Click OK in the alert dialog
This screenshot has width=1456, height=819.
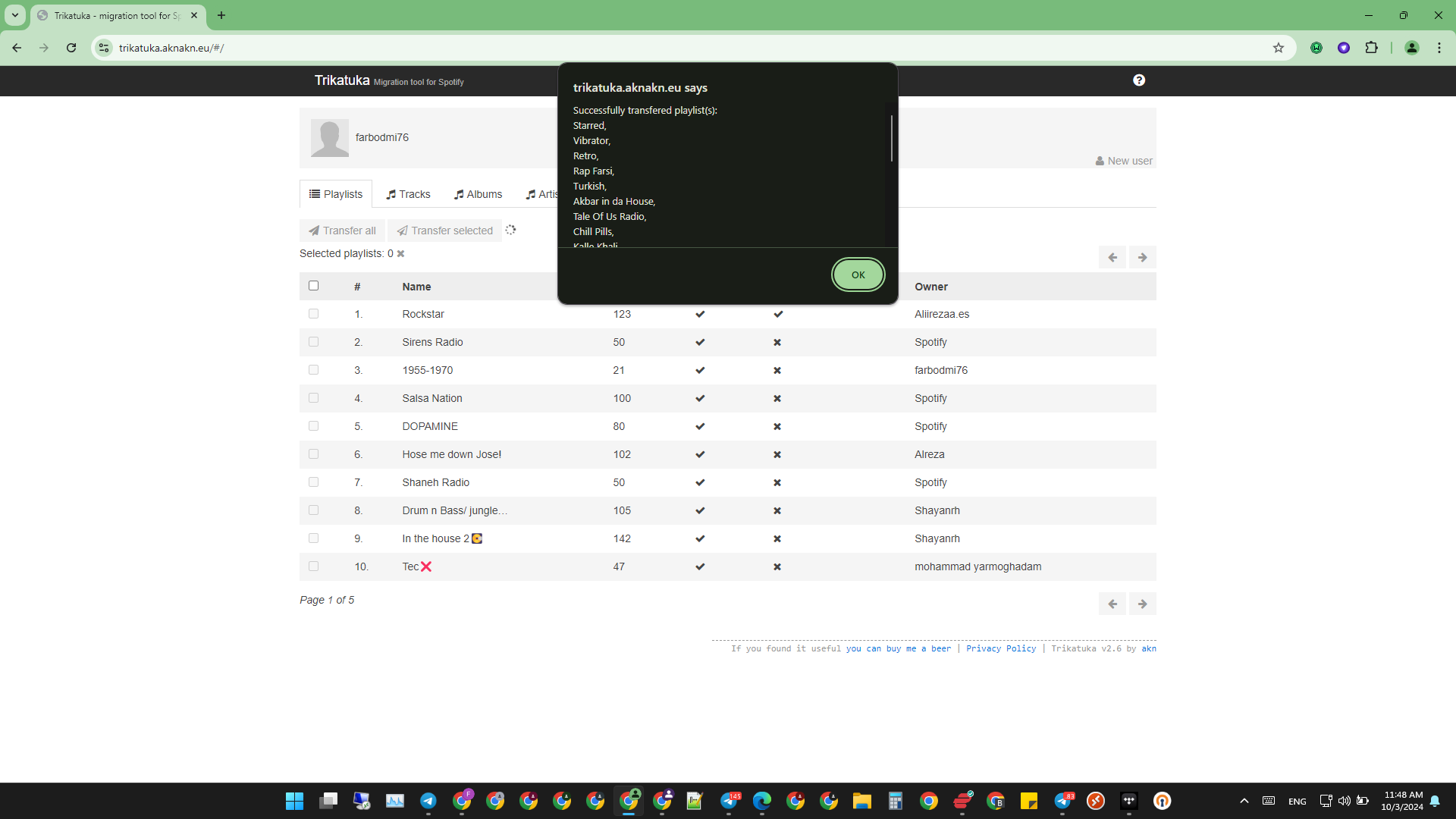click(x=858, y=275)
